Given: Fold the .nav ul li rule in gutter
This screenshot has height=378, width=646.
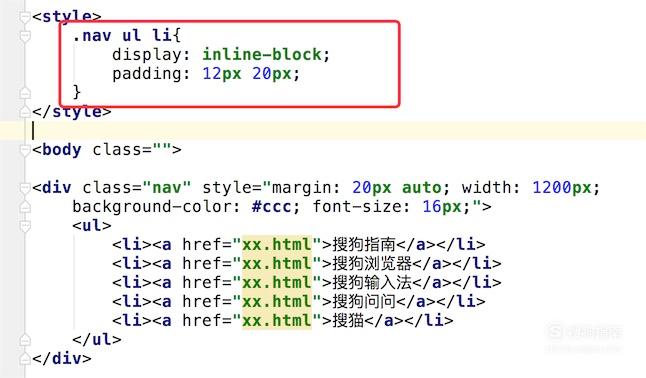Looking at the screenshot, I should point(25,36).
